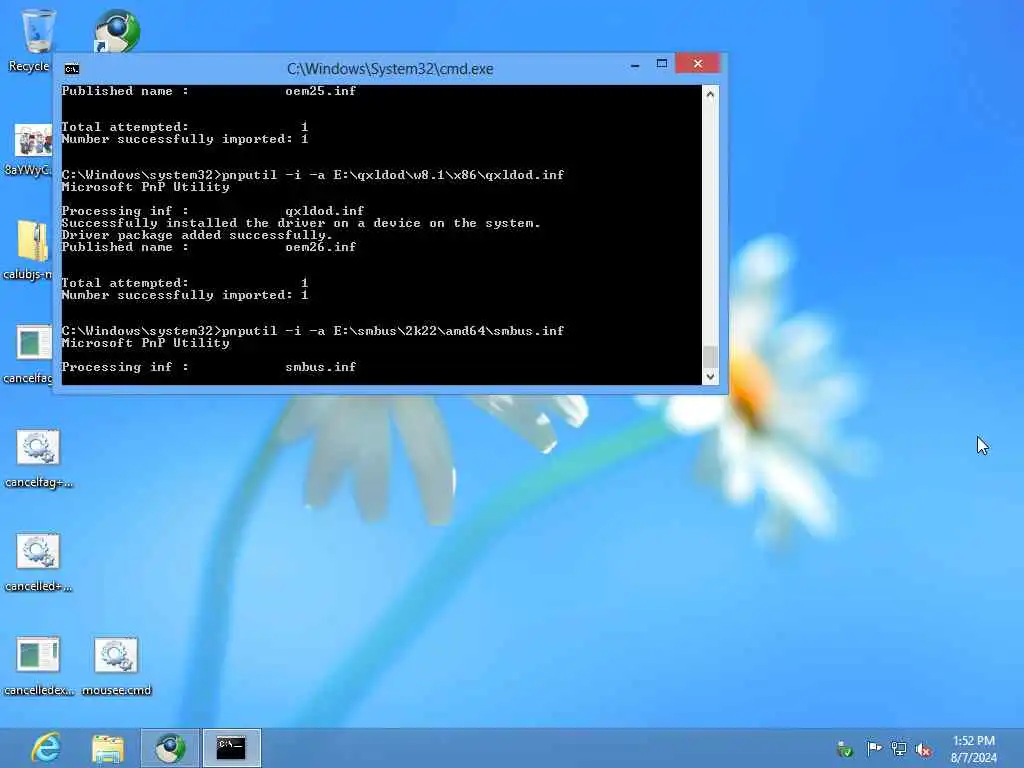Click the smbus.inf pnputil command line

click(313, 331)
